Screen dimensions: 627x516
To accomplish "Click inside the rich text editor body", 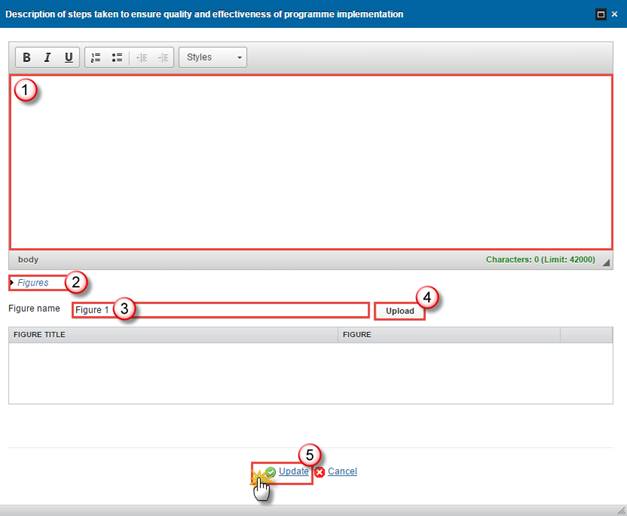I will 311,162.
